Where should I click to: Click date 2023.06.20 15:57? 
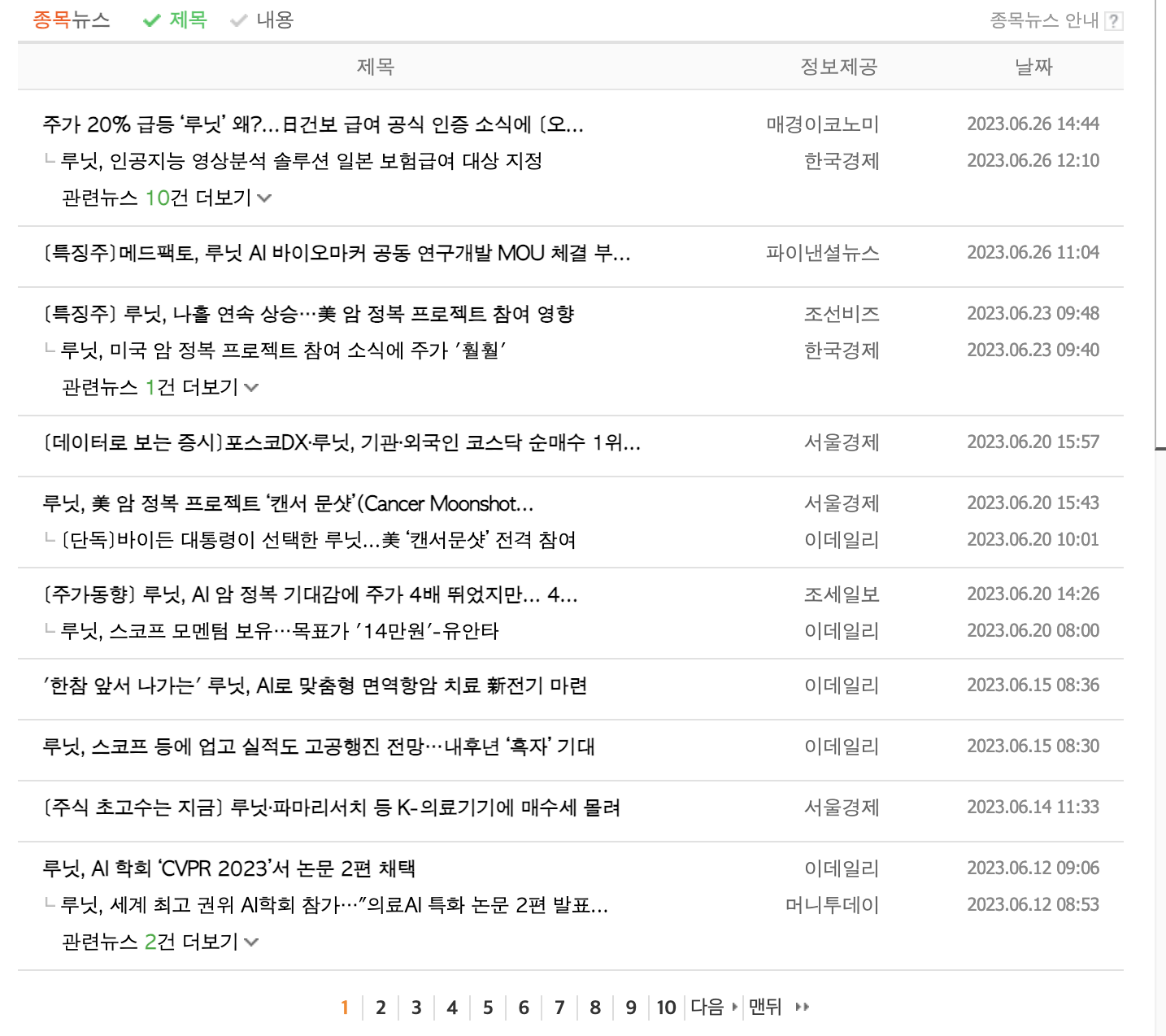coord(1033,442)
